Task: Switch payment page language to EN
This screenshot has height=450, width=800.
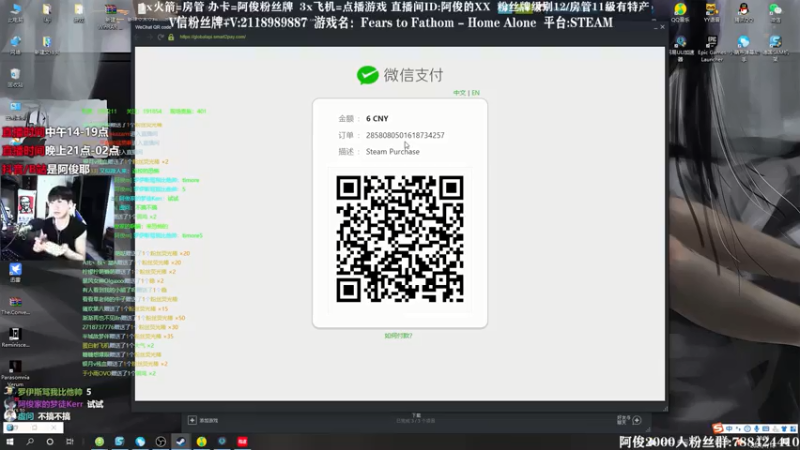Action: click(x=476, y=93)
